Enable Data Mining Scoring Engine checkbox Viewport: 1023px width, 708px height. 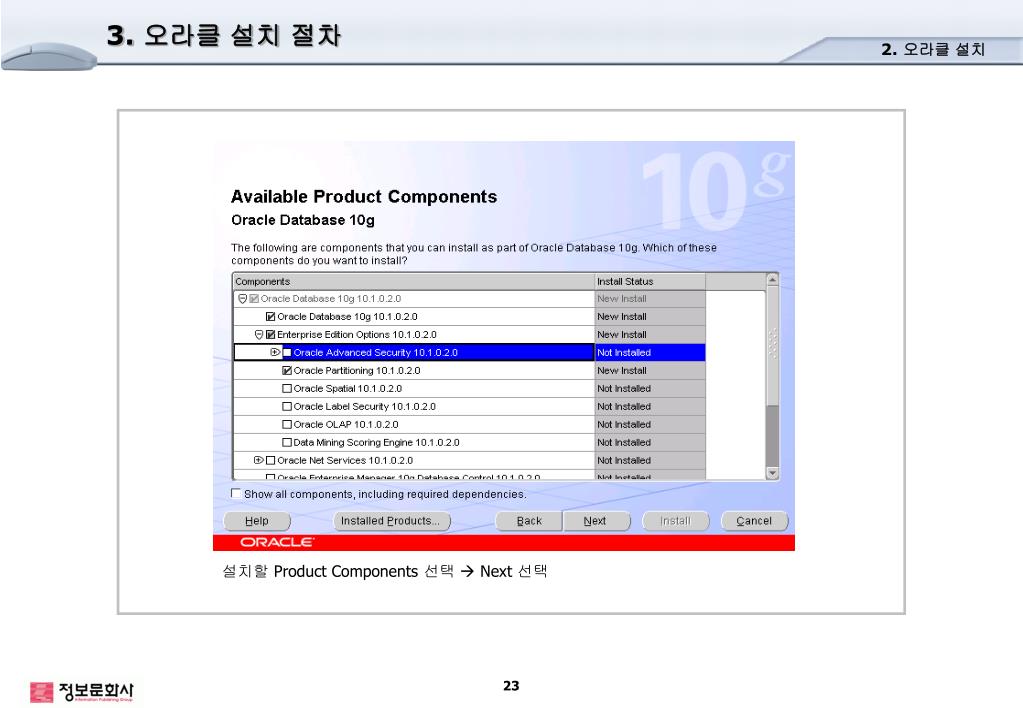pos(287,442)
